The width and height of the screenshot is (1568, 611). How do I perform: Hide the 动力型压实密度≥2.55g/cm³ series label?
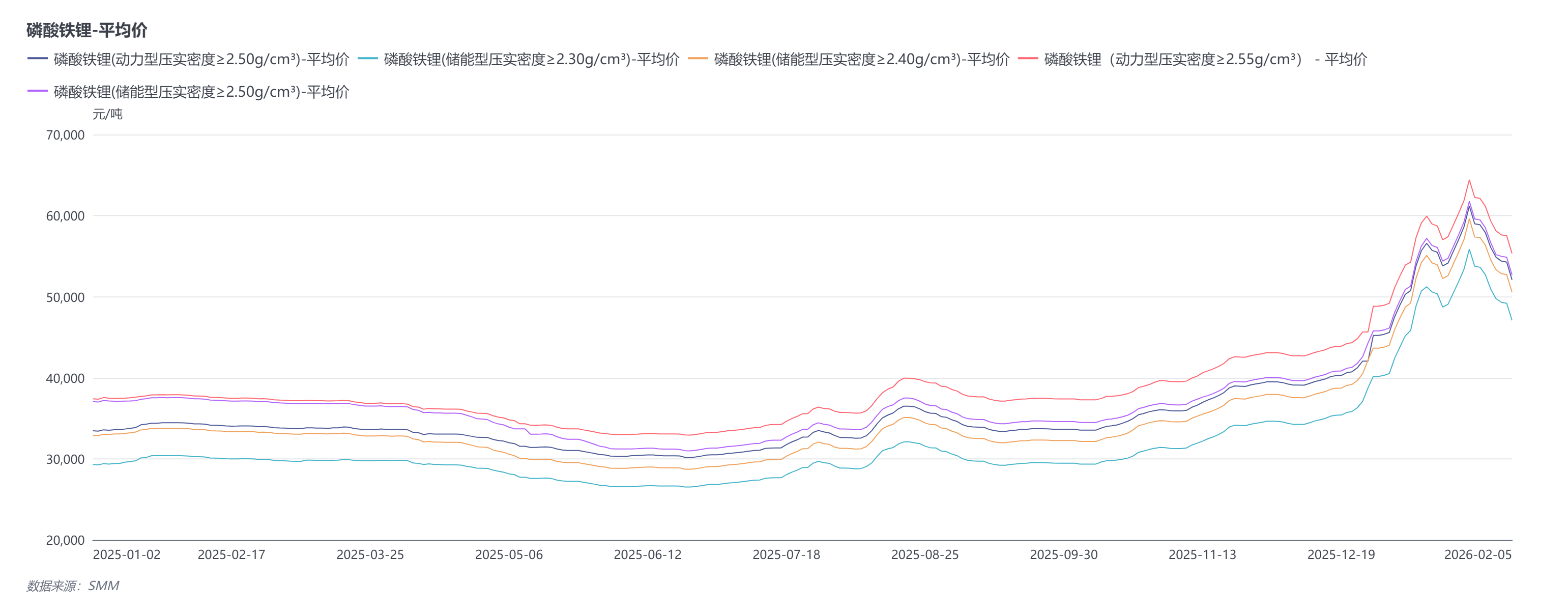coord(1205,59)
